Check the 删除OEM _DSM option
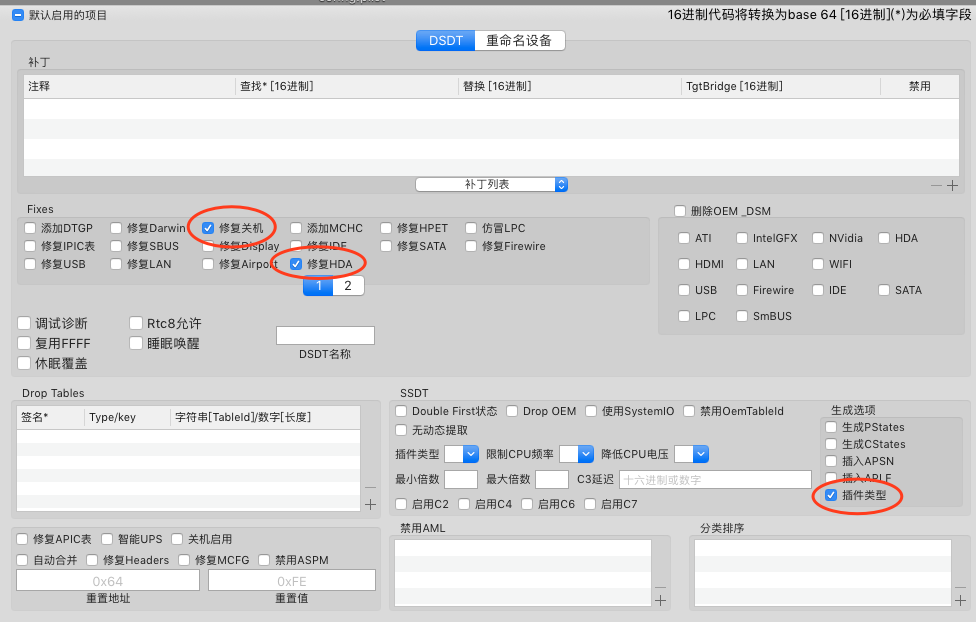The width and height of the screenshot is (976, 622). point(680,211)
